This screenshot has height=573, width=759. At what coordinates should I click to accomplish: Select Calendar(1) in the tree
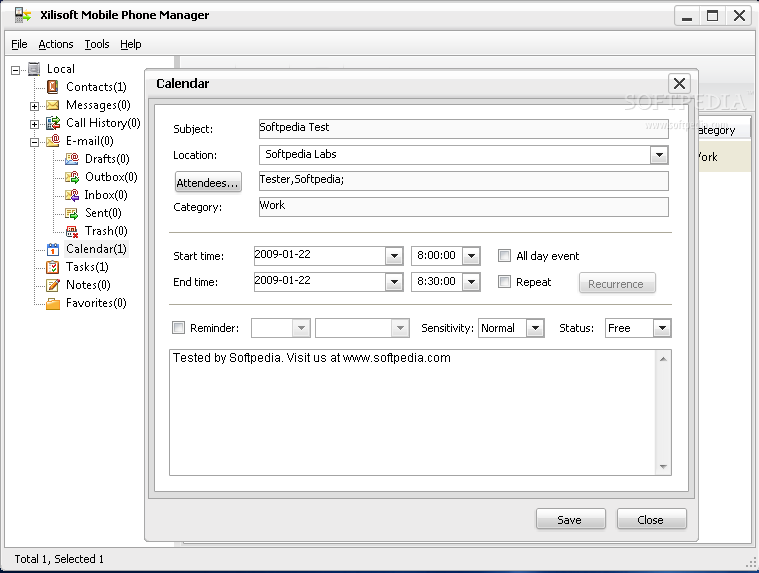pyautogui.click(x=96, y=249)
